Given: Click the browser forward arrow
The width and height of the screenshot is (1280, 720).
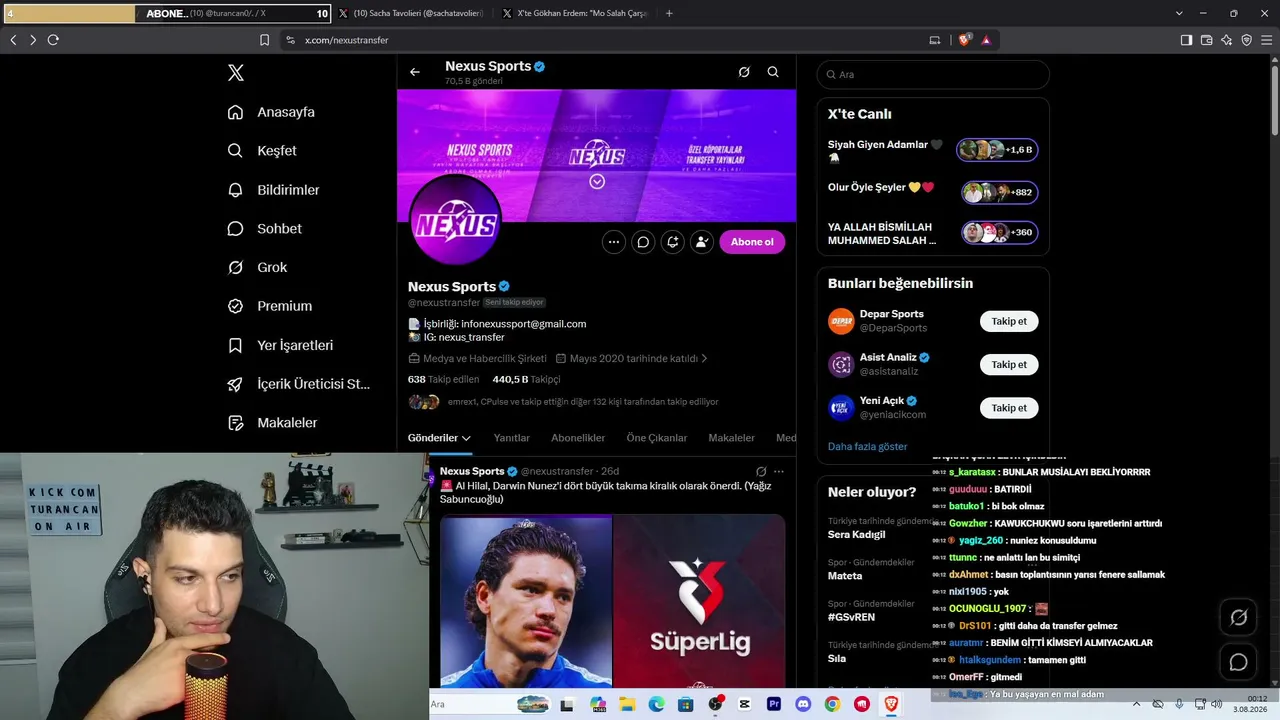Looking at the screenshot, I should point(33,40).
